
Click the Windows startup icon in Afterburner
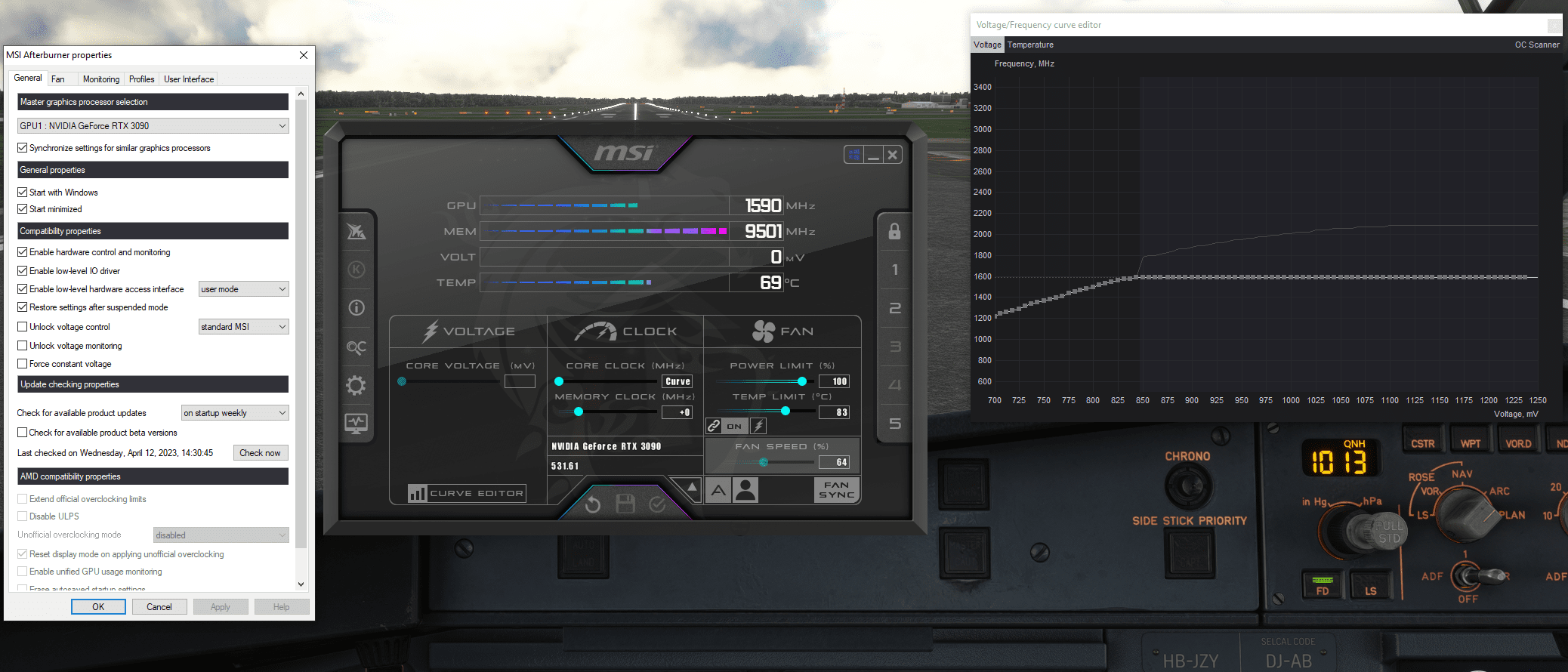click(x=853, y=155)
